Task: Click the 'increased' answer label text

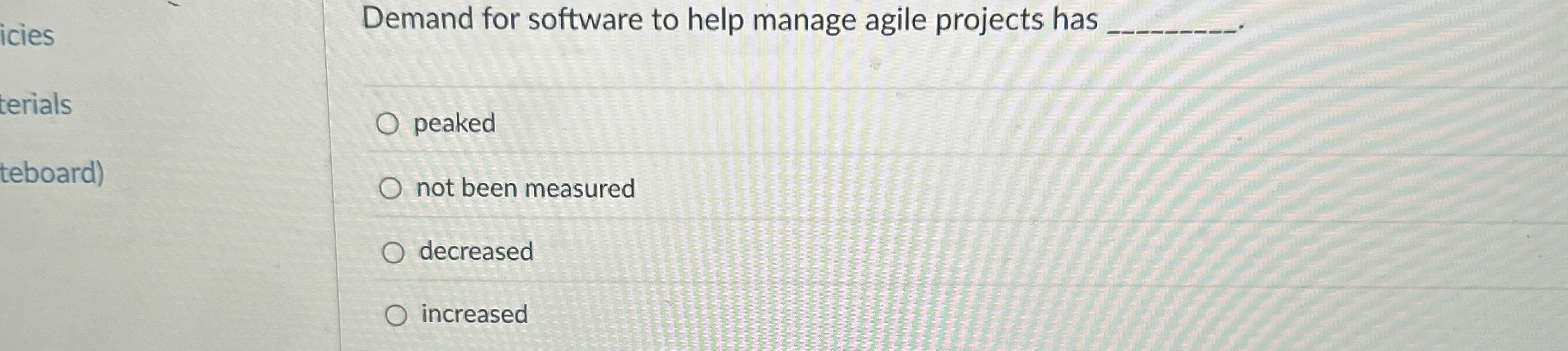Action: (x=475, y=314)
